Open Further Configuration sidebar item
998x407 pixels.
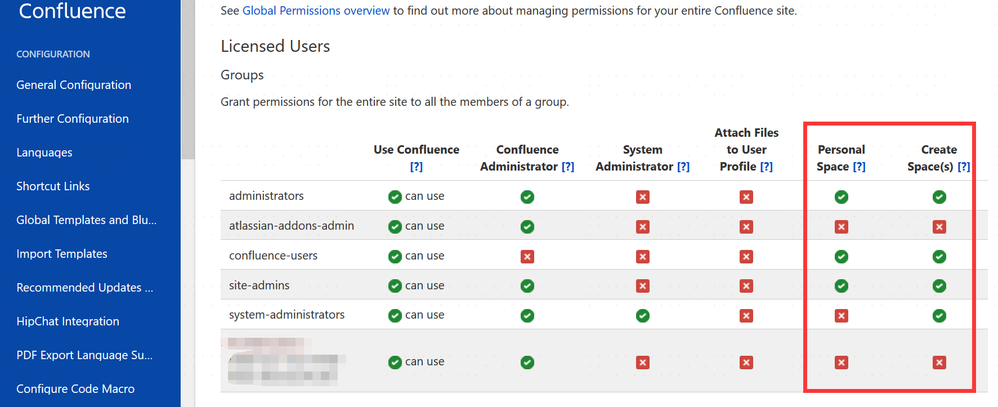click(73, 118)
